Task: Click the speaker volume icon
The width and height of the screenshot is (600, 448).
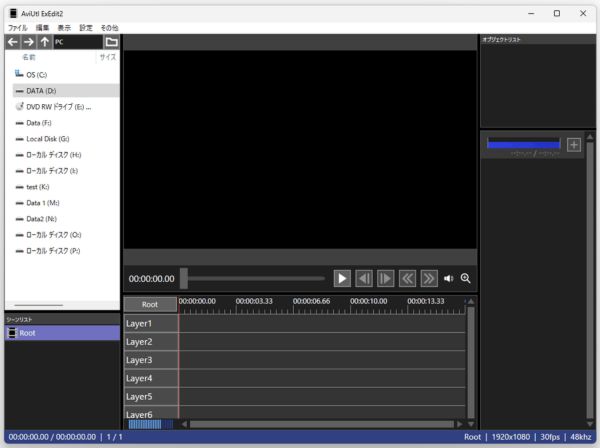Action: point(448,279)
